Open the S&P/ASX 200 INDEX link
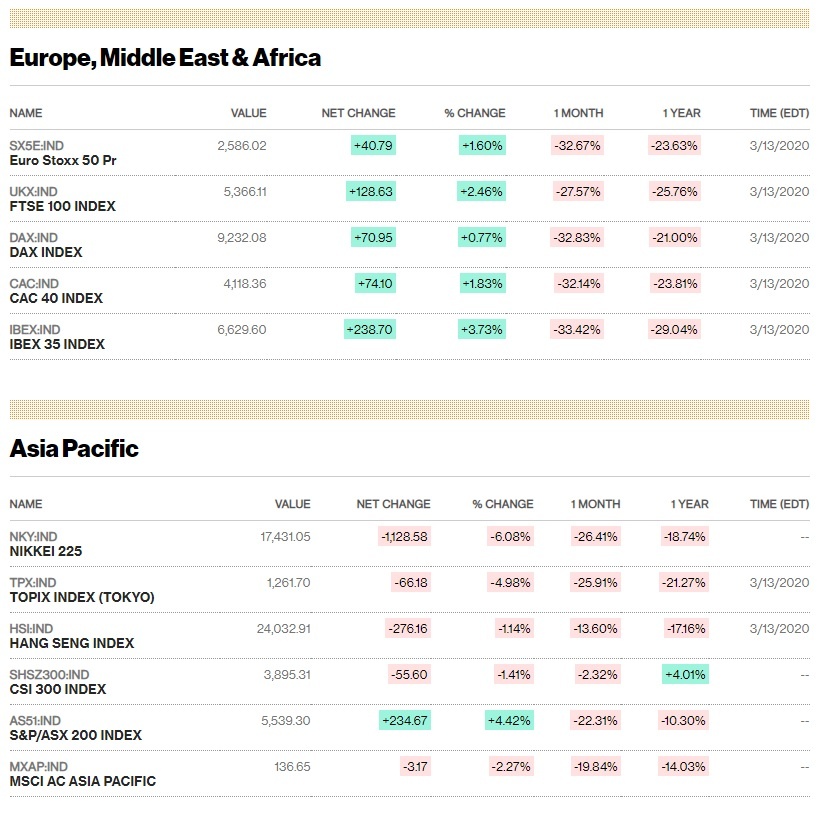824x814 pixels. [x=75, y=735]
